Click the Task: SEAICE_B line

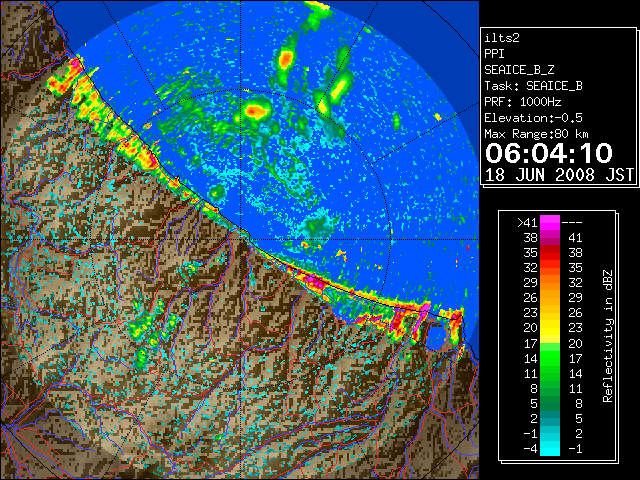pyautogui.click(x=533, y=86)
